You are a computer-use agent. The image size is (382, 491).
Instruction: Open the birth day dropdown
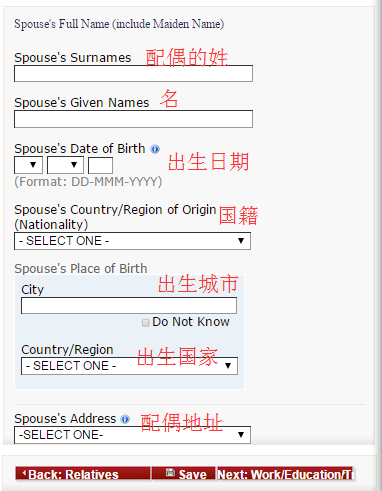[28, 165]
